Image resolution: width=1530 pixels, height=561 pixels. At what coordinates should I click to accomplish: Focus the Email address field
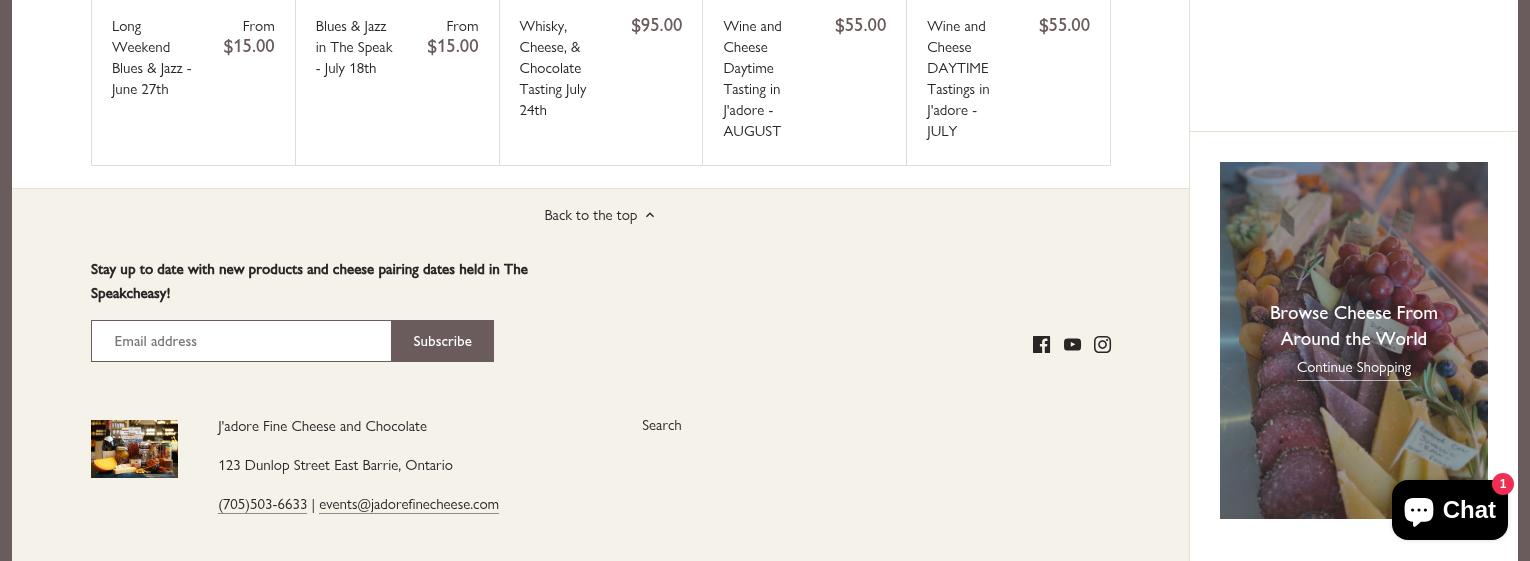click(241, 341)
